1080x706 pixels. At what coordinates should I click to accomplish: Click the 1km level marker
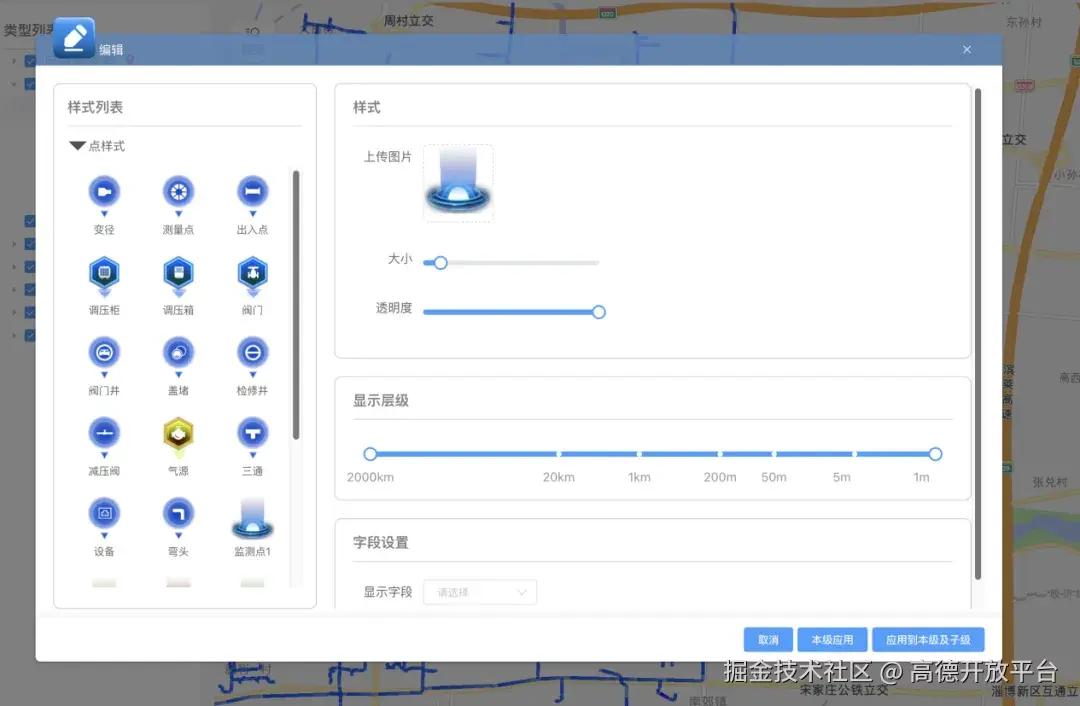point(639,454)
